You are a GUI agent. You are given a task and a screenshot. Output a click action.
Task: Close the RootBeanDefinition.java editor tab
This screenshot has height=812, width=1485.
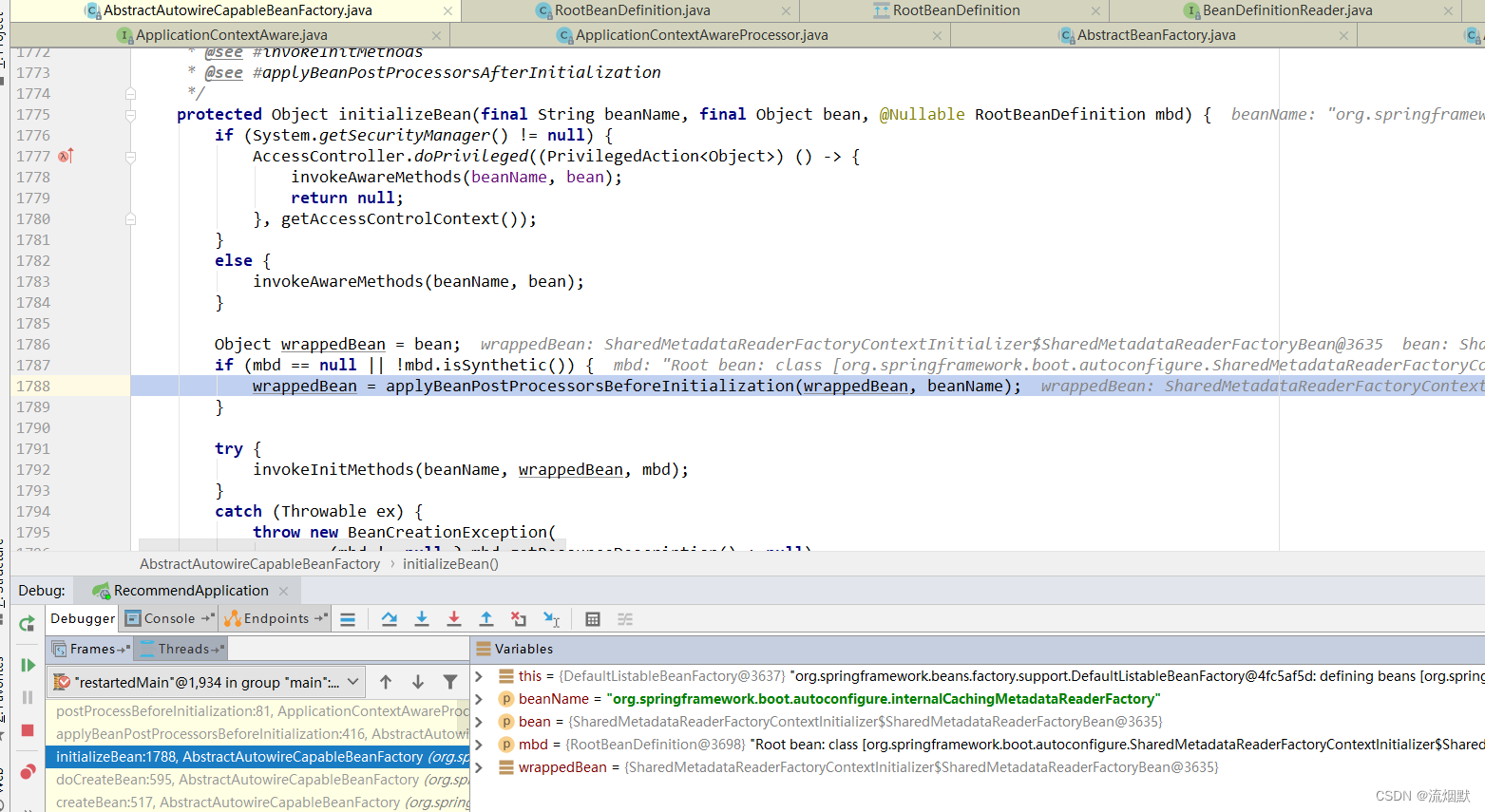786,10
